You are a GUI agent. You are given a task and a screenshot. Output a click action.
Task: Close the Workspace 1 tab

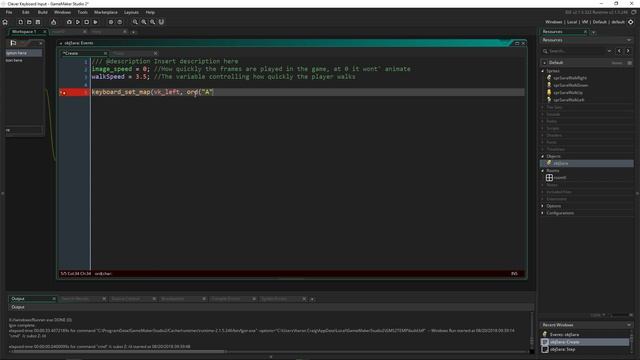tap(44, 32)
